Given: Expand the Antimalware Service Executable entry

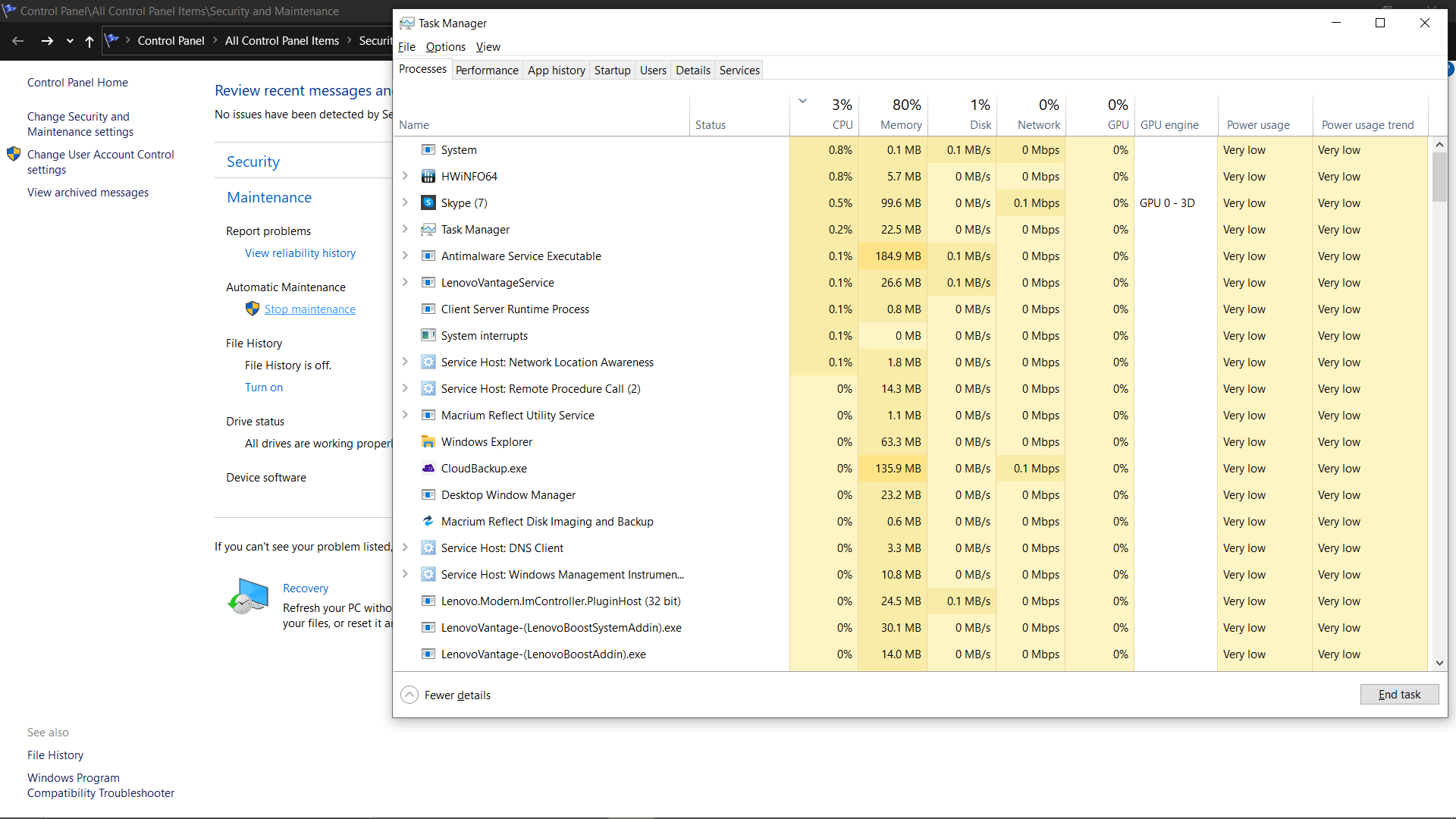Looking at the screenshot, I should pyautogui.click(x=405, y=256).
